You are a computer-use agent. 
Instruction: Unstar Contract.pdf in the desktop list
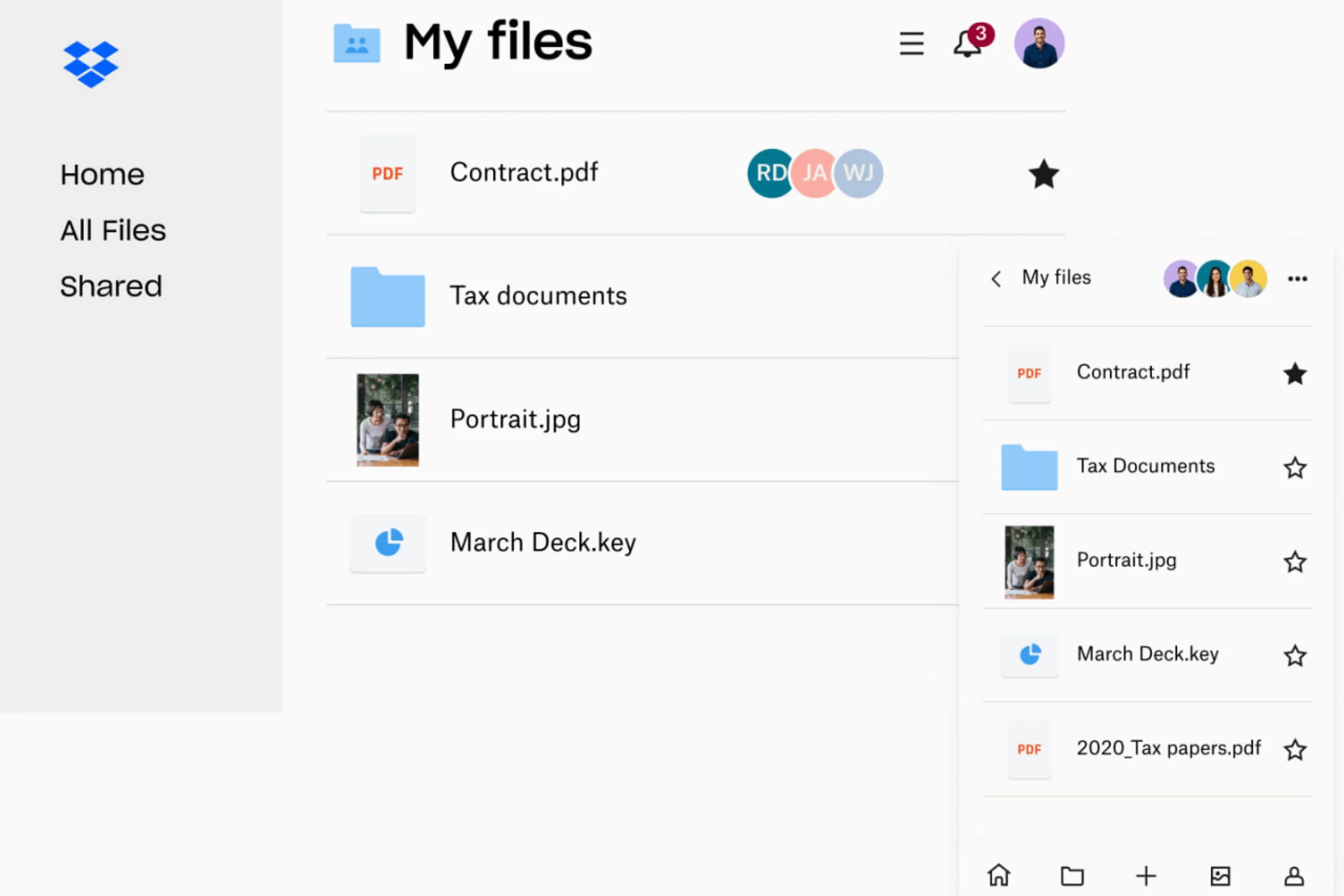tap(1043, 174)
